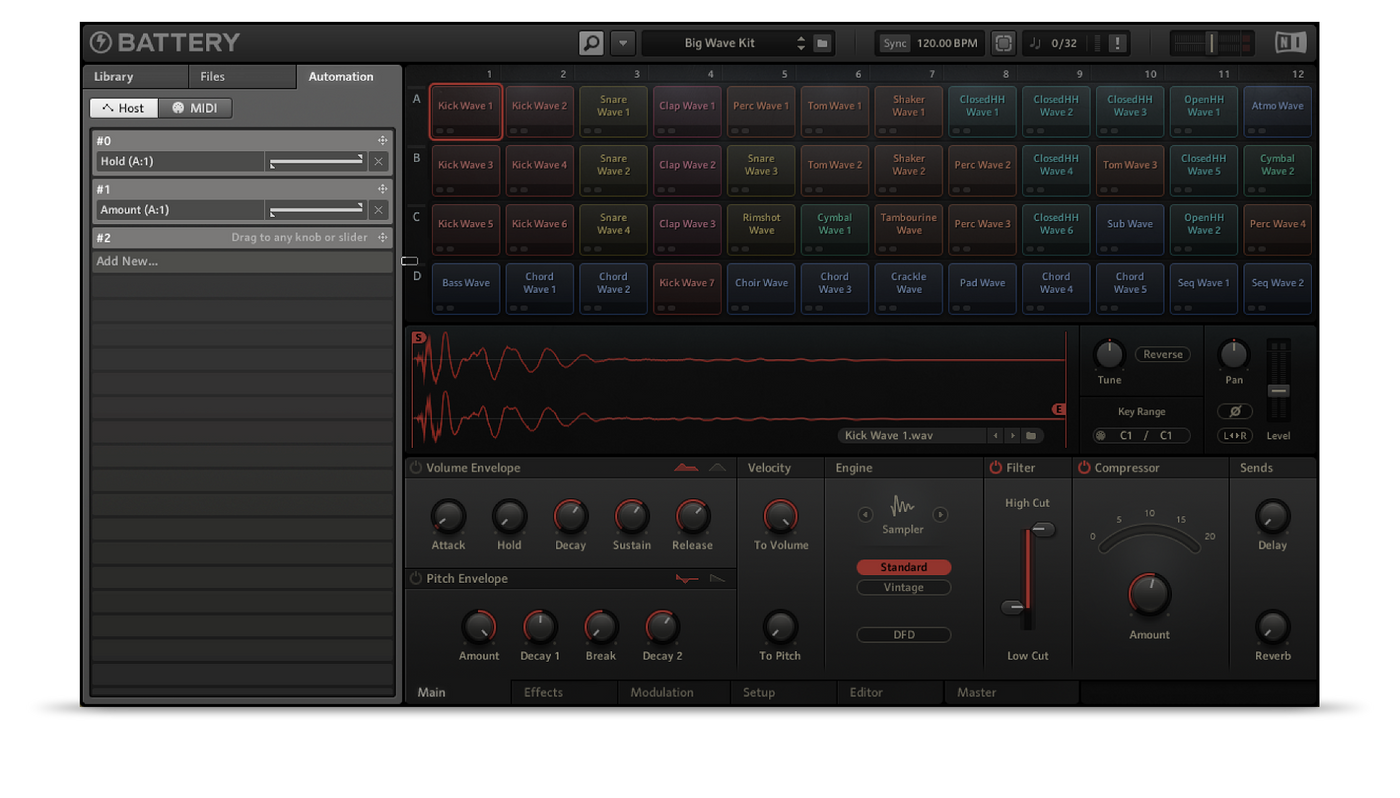
Task: Click the drag handle icon of slot #0
Action: pos(382,141)
